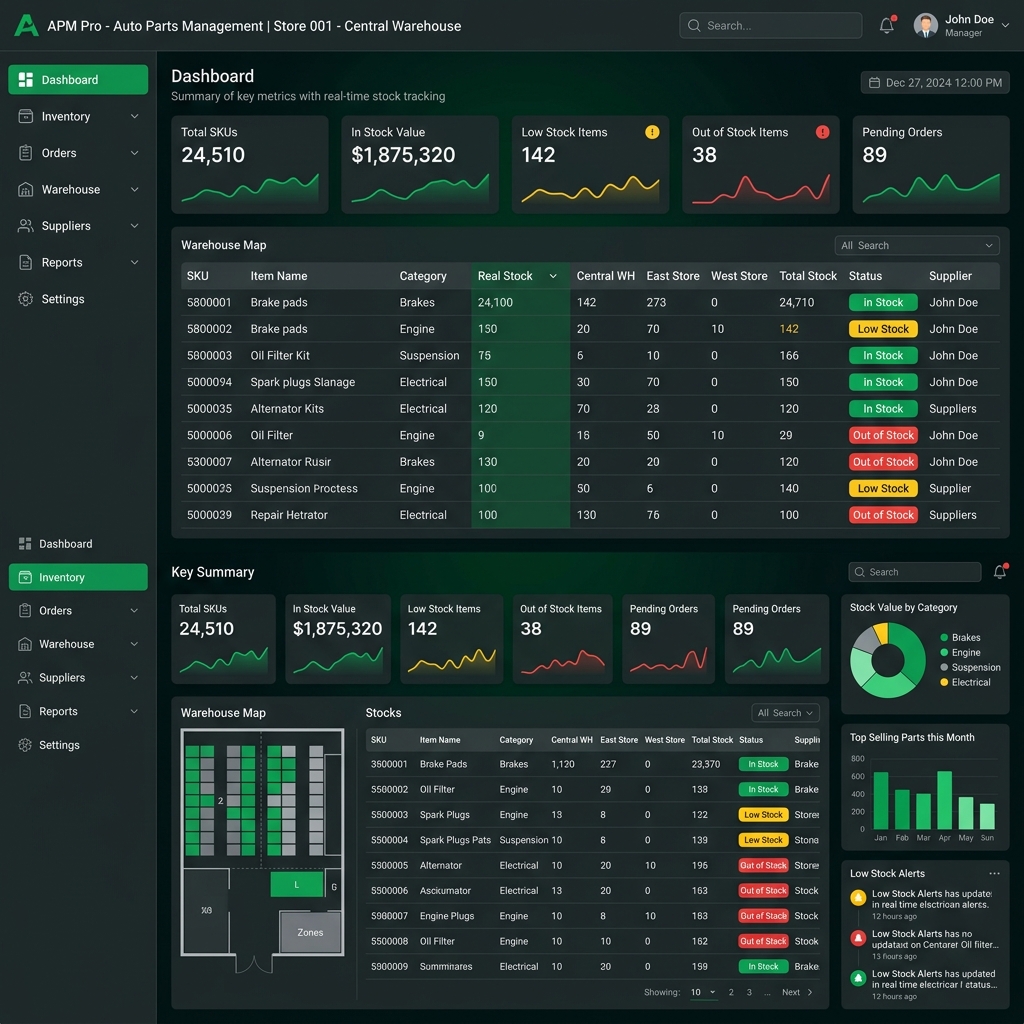Screen dimensions: 1024x1024
Task: Open Settings in the upper sidebar
Action: [78, 299]
